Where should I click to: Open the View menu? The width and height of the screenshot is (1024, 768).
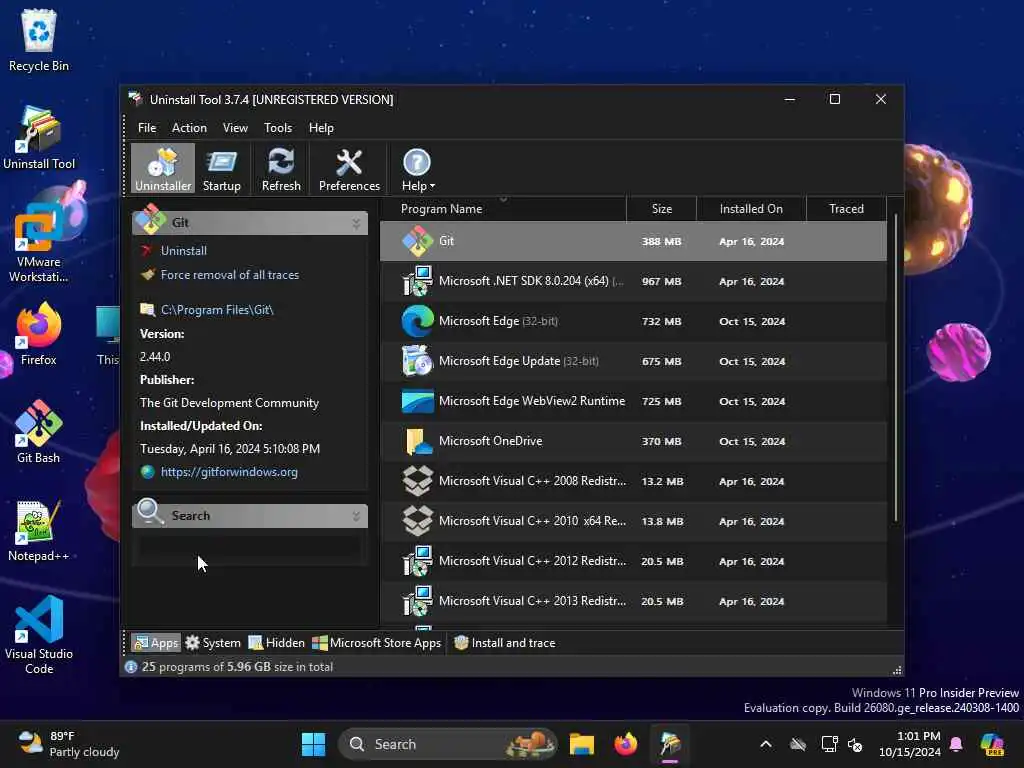(235, 128)
